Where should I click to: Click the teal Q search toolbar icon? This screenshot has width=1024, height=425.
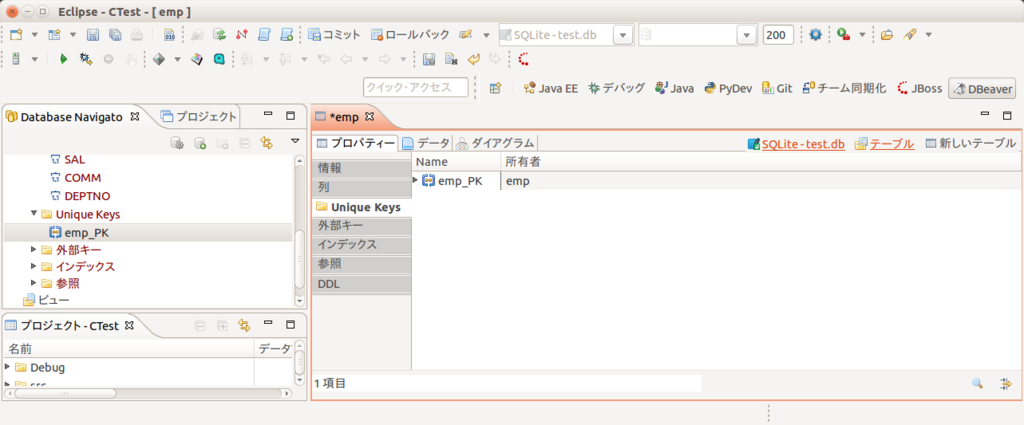219,59
